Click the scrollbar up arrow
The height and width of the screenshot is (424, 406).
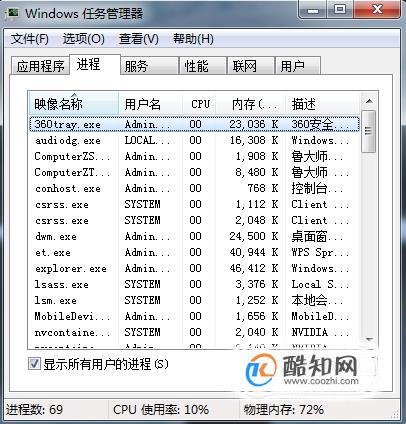point(369,101)
